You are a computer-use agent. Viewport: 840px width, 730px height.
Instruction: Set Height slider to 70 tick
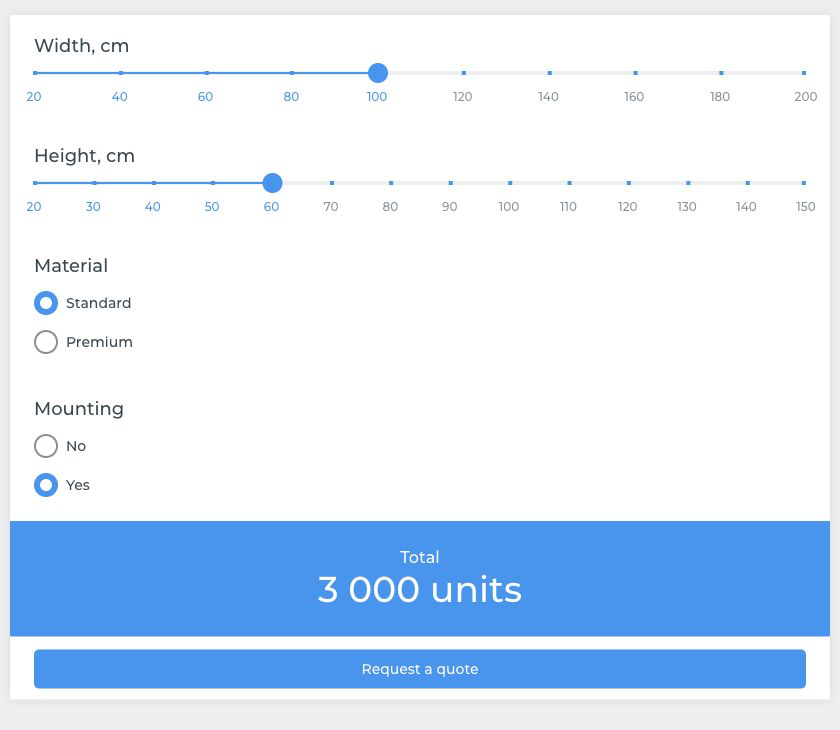coord(332,183)
